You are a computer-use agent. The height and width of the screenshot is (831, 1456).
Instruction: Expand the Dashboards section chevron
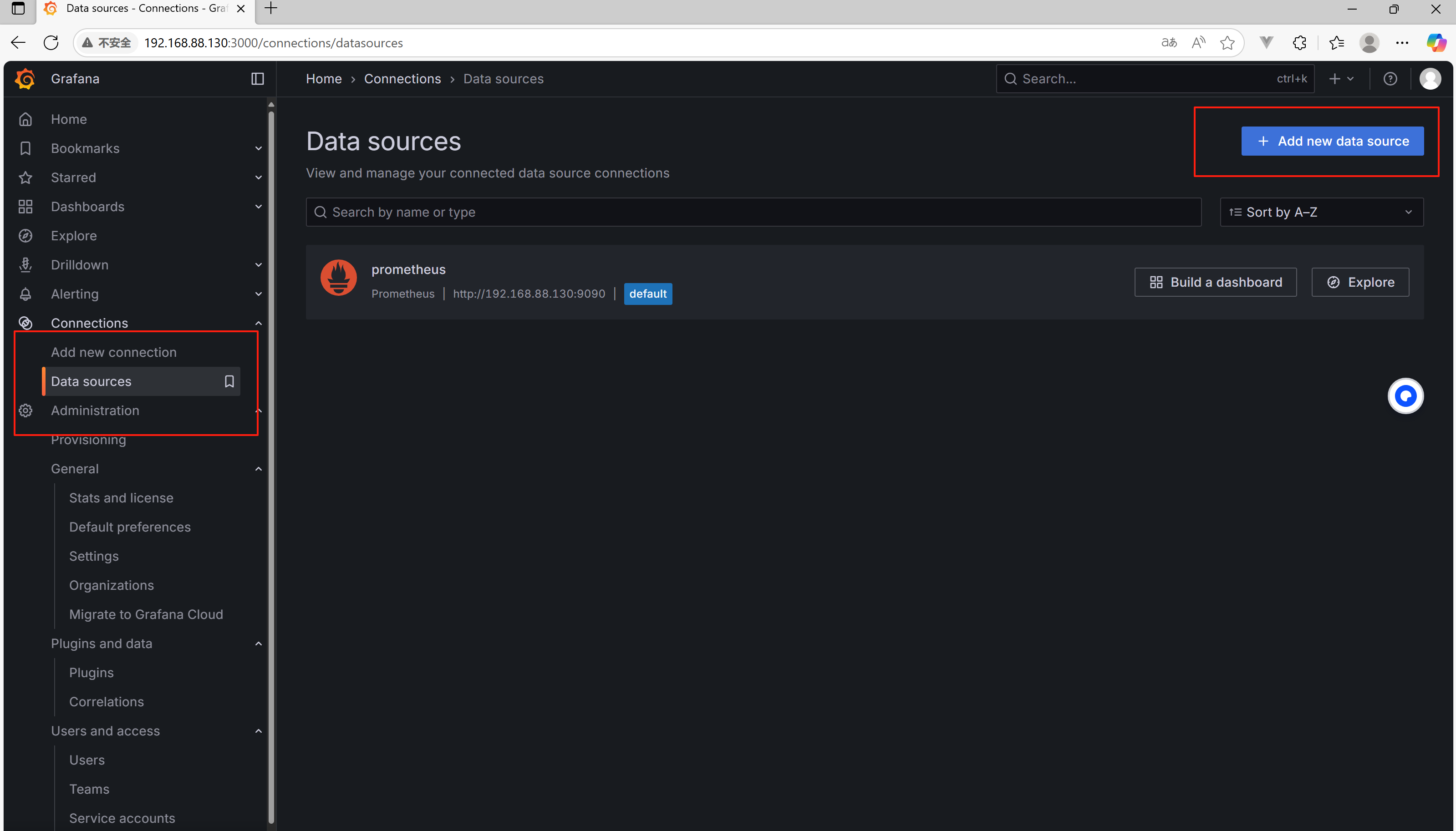258,207
